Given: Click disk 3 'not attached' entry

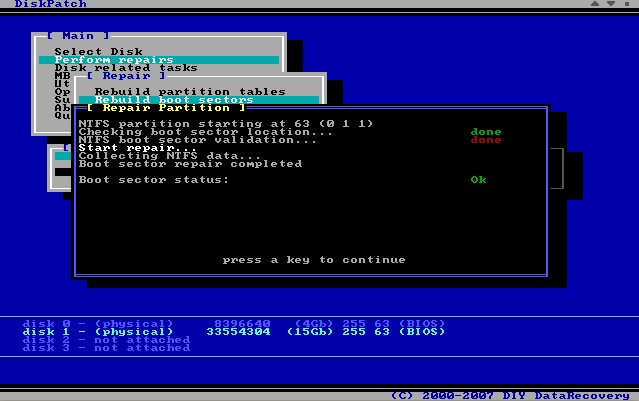Looking at the screenshot, I should [x=106, y=347].
